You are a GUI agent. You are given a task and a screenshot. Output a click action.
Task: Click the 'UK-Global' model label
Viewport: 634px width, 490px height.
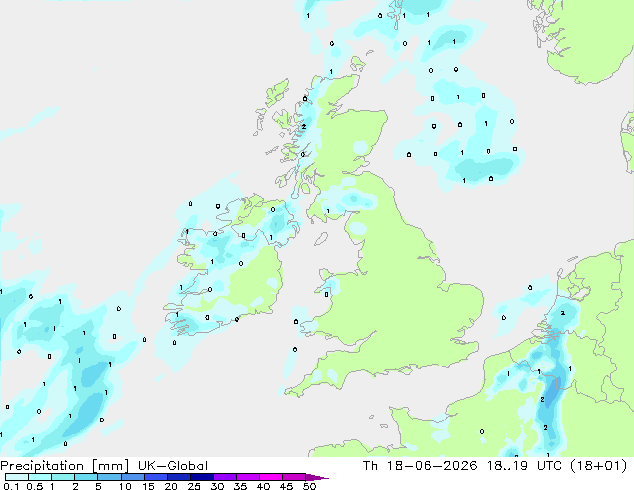pyautogui.click(x=173, y=466)
